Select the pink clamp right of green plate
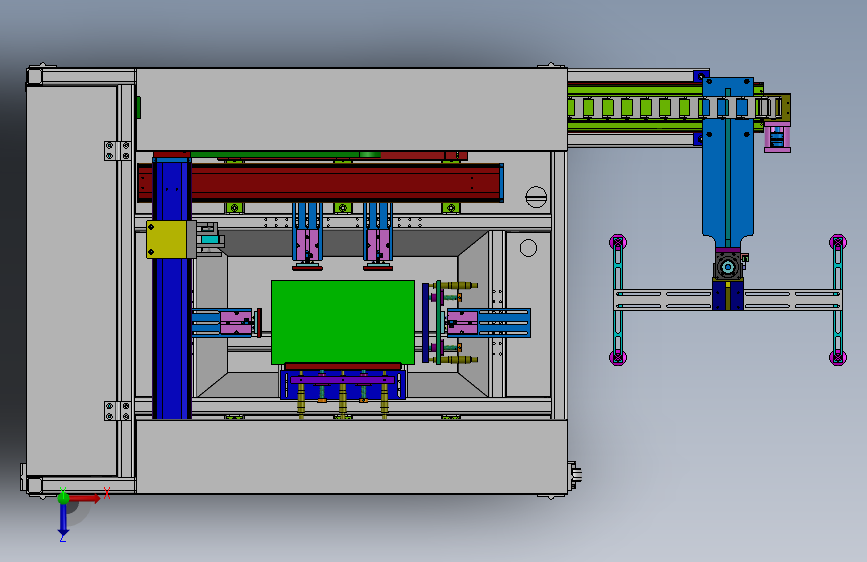867x562 pixels. 462,323
